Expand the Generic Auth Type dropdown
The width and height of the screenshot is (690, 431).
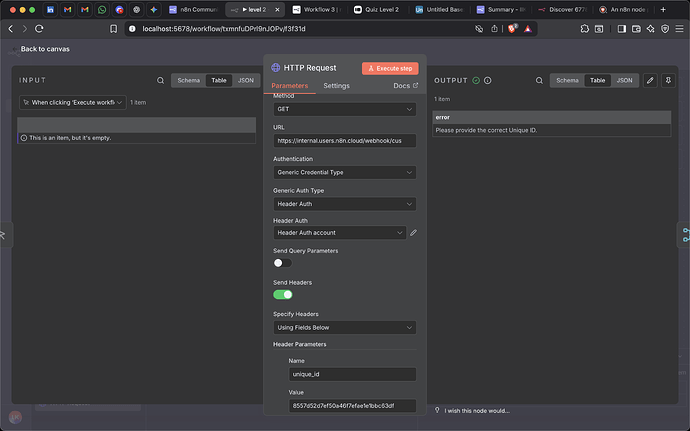coord(344,204)
